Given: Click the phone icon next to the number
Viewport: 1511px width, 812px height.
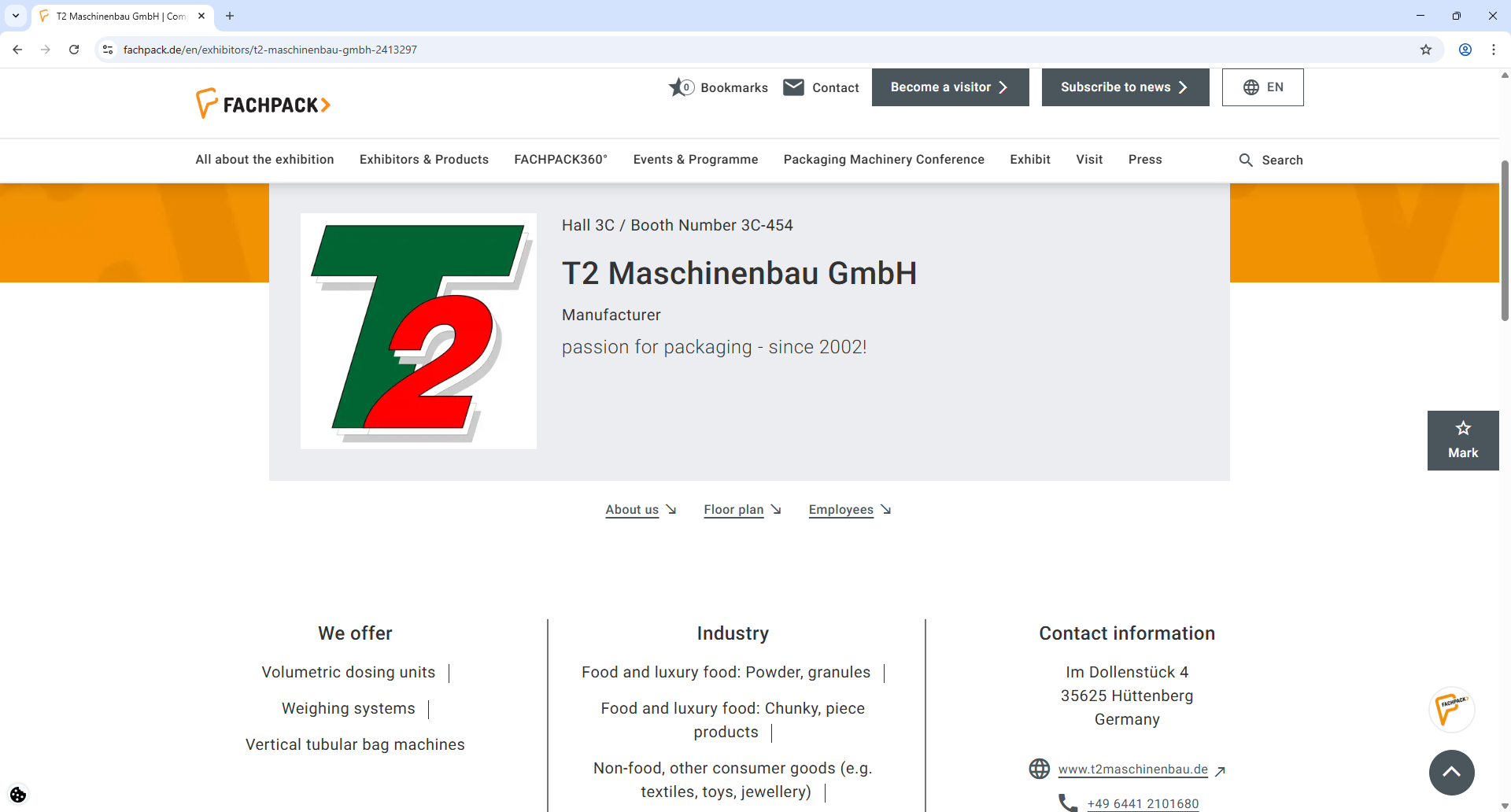Looking at the screenshot, I should (1067, 802).
